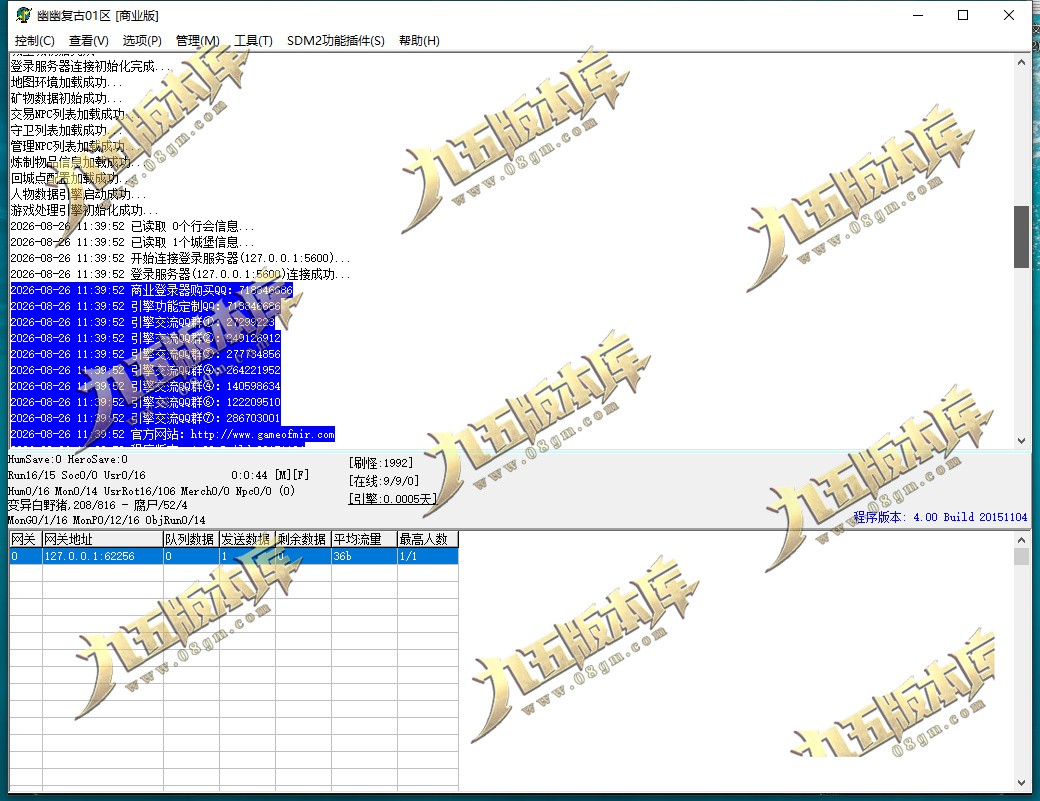1040x801 pixels.
Task: Click the 剩余数据 column header
Action: point(303,539)
